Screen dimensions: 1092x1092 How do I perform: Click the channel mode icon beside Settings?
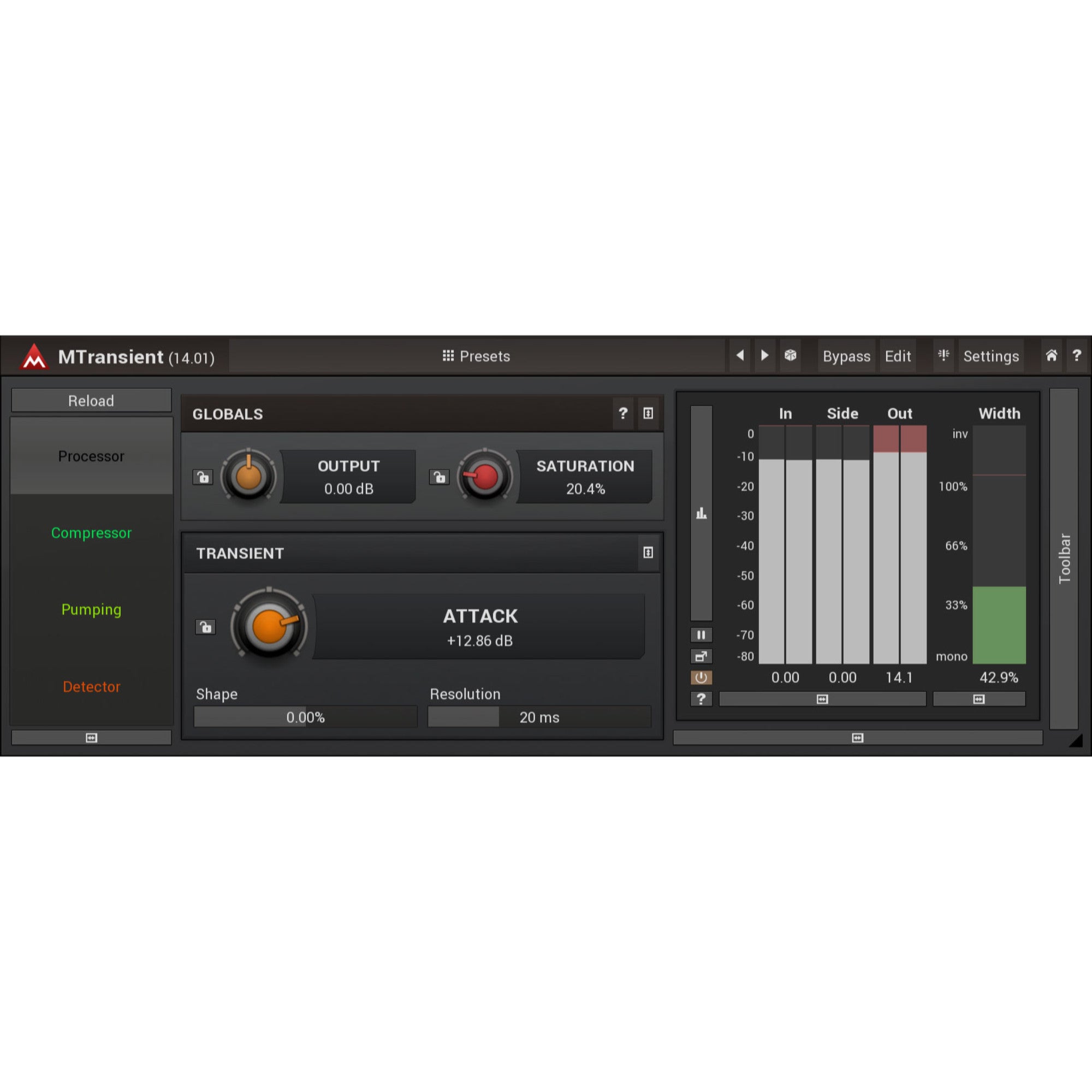pos(943,355)
